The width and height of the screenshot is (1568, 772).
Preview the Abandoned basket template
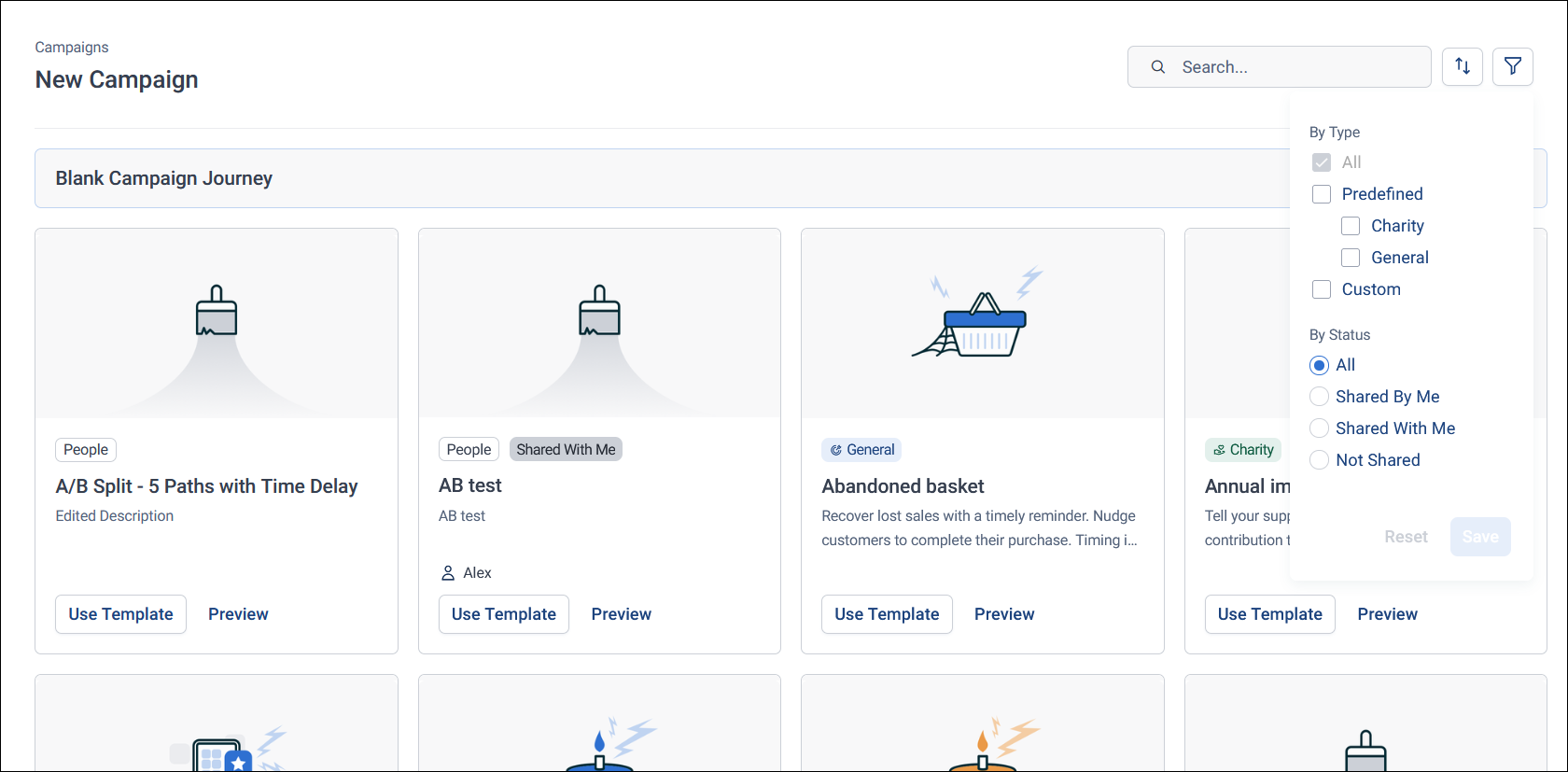(x=1004, y=614)
